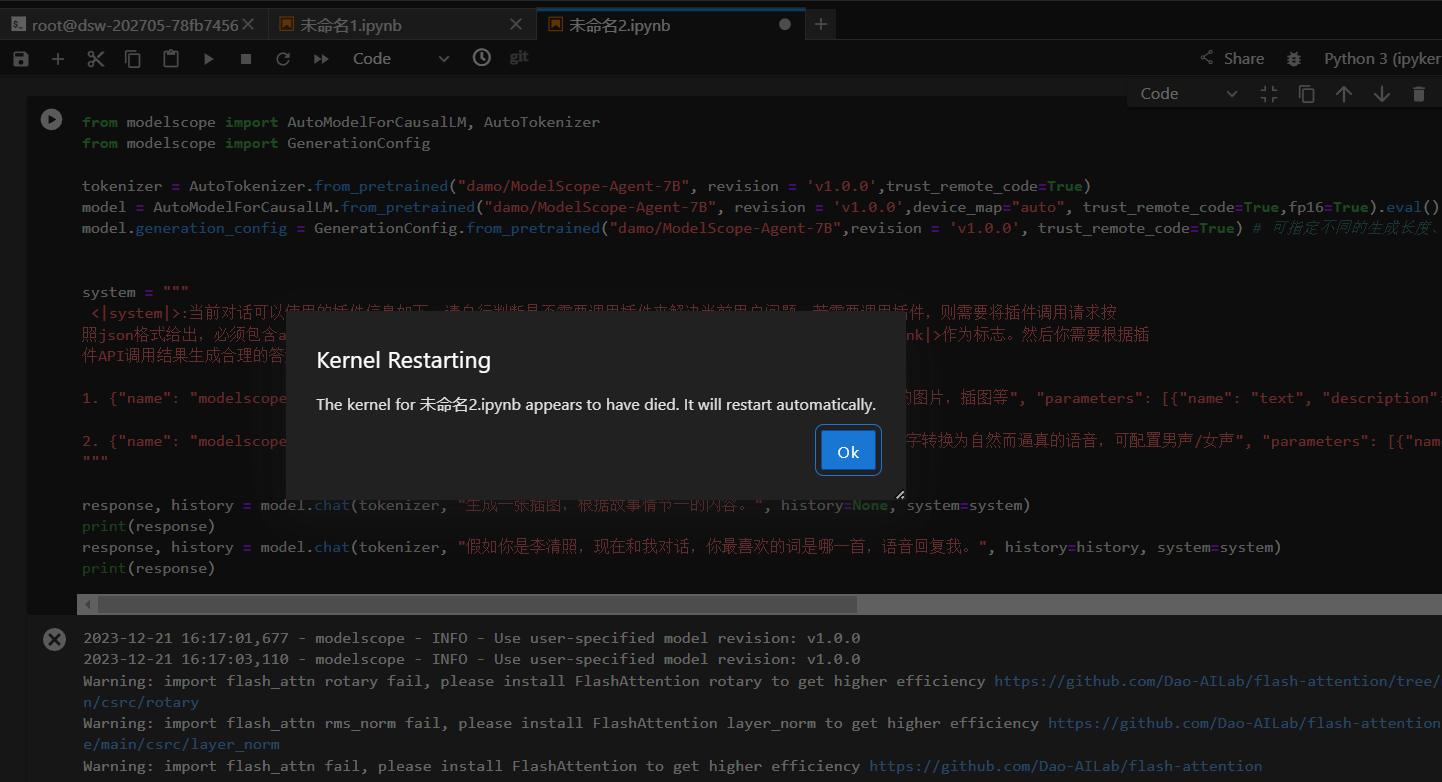Click the 16:17:01,677 log output line
The height and width of the screenshot is (782, 1442).
pyautogui.click(x=471, y=638)
